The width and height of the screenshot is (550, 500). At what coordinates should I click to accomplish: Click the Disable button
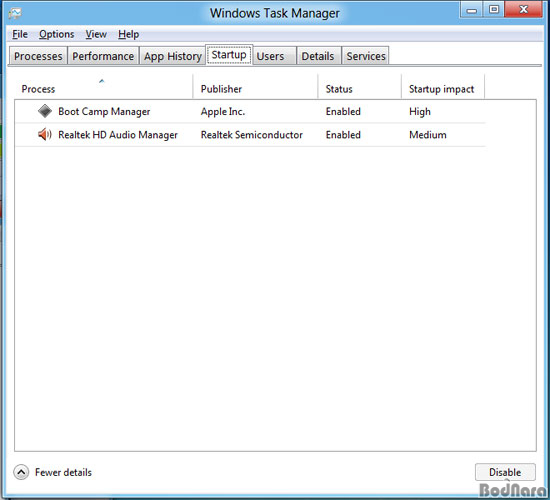pyautogui.click(x=505, y=472)
